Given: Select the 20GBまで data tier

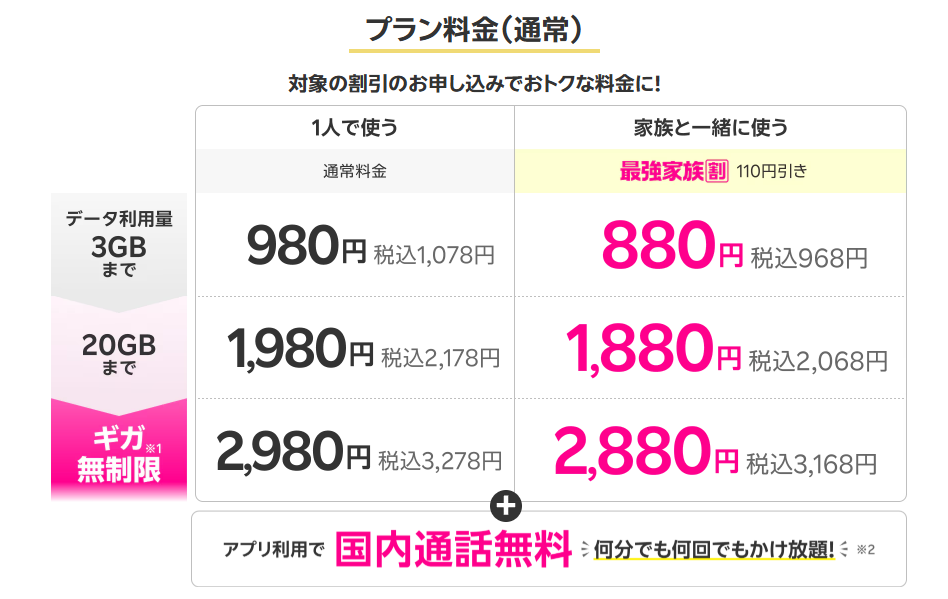Looking at the screenshot, I should pos(119,353).
